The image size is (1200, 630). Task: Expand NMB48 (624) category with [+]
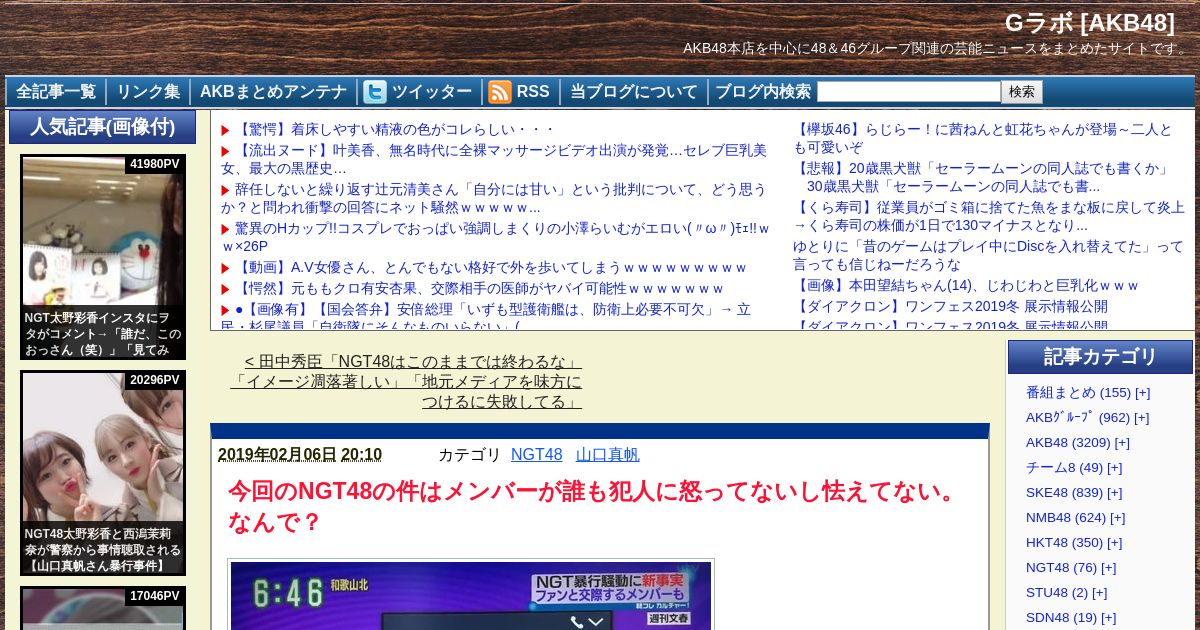pos(1118,518)
